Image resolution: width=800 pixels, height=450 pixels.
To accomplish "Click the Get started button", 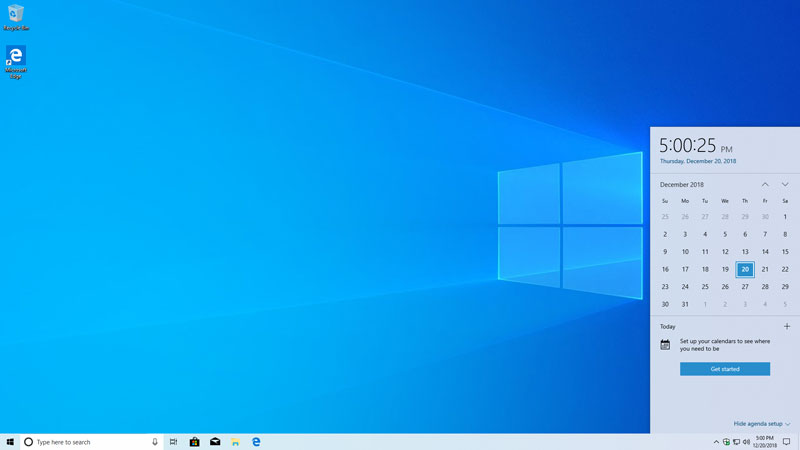I will pos(725,369).
